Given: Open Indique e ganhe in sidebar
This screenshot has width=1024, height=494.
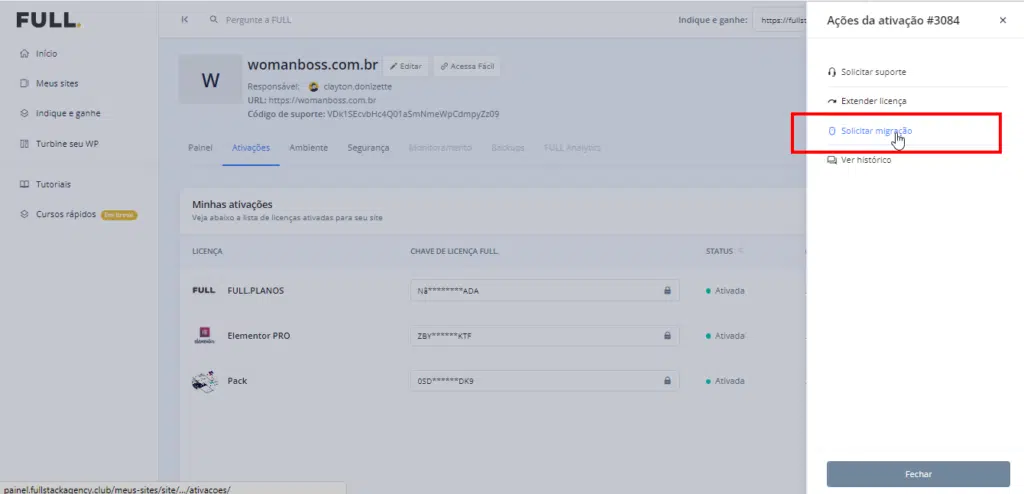Looking at the screenshot, I should 68,114.
